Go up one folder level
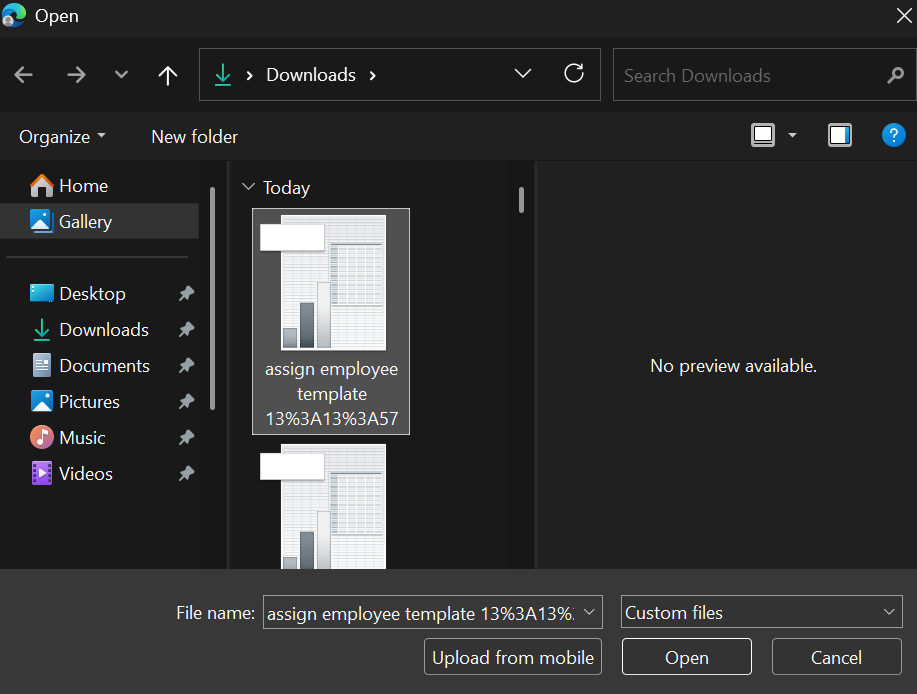 [x=168, y=75]
